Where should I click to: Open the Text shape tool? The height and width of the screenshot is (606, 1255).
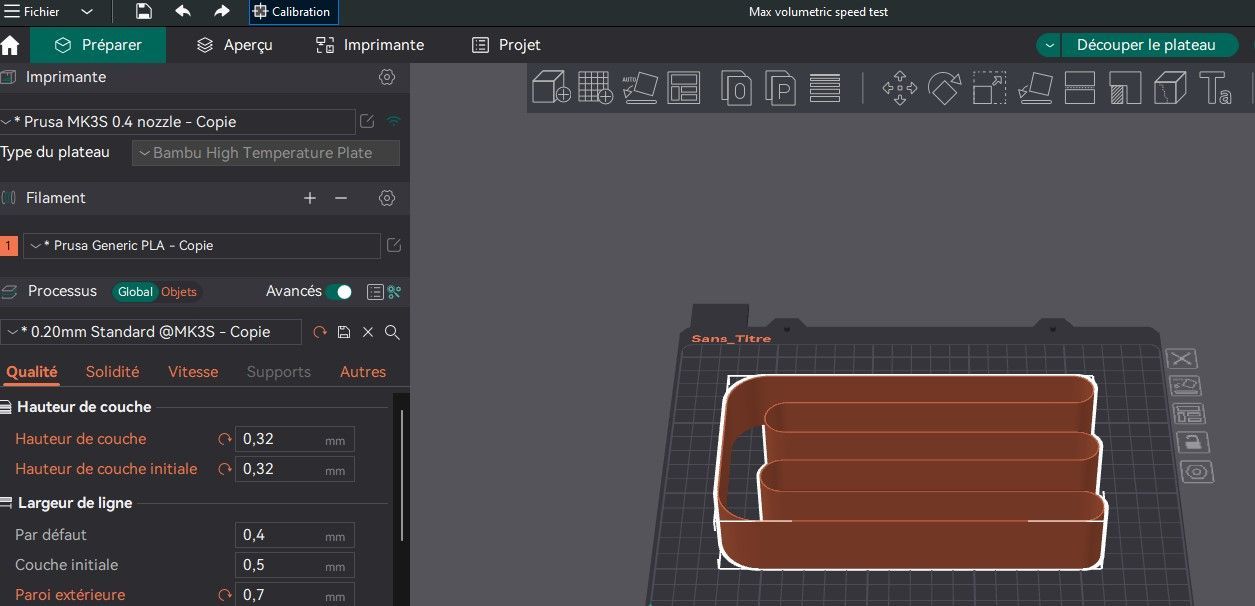tap(1215, 88)
